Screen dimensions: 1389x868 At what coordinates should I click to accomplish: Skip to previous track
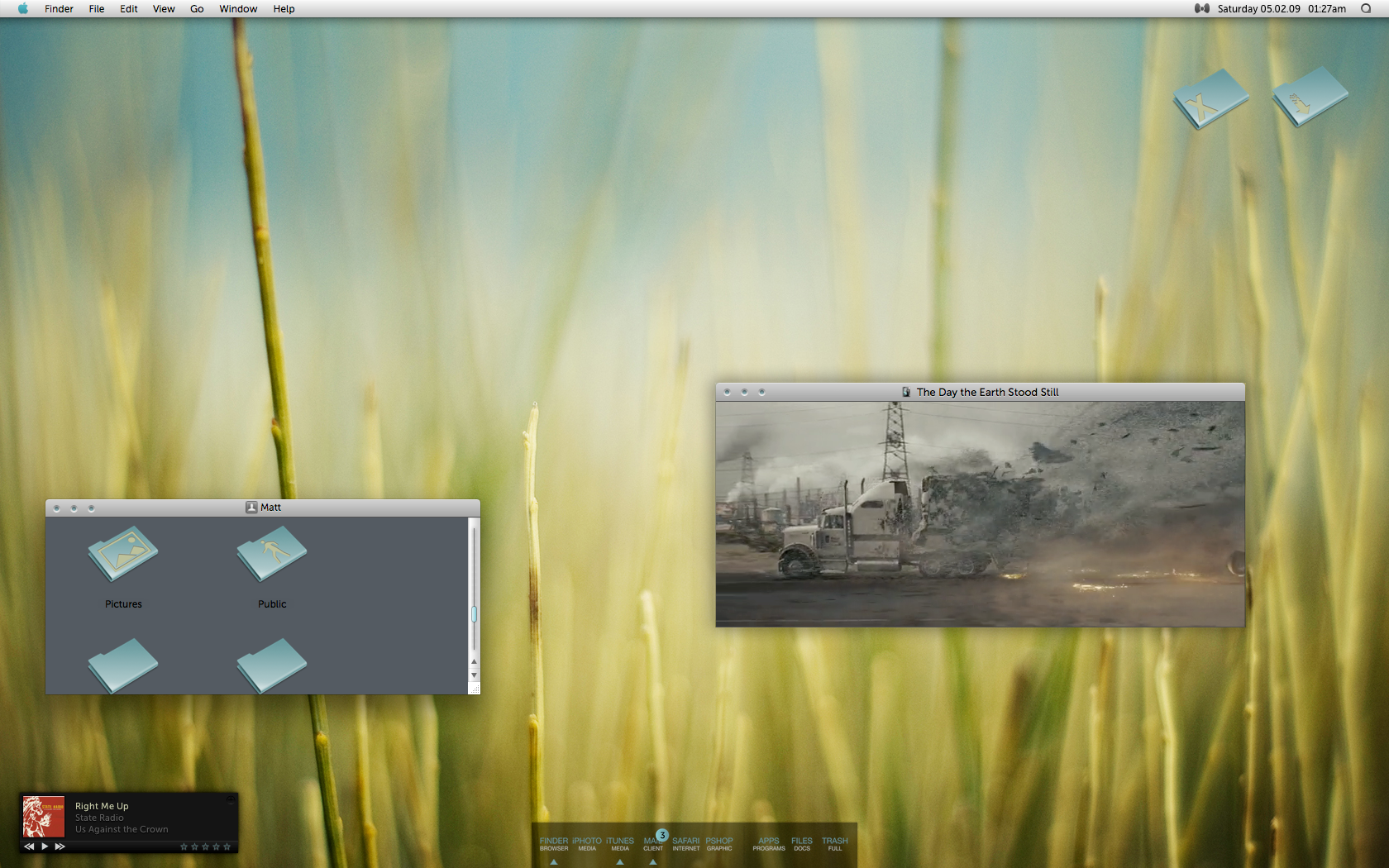click(29, 847)
